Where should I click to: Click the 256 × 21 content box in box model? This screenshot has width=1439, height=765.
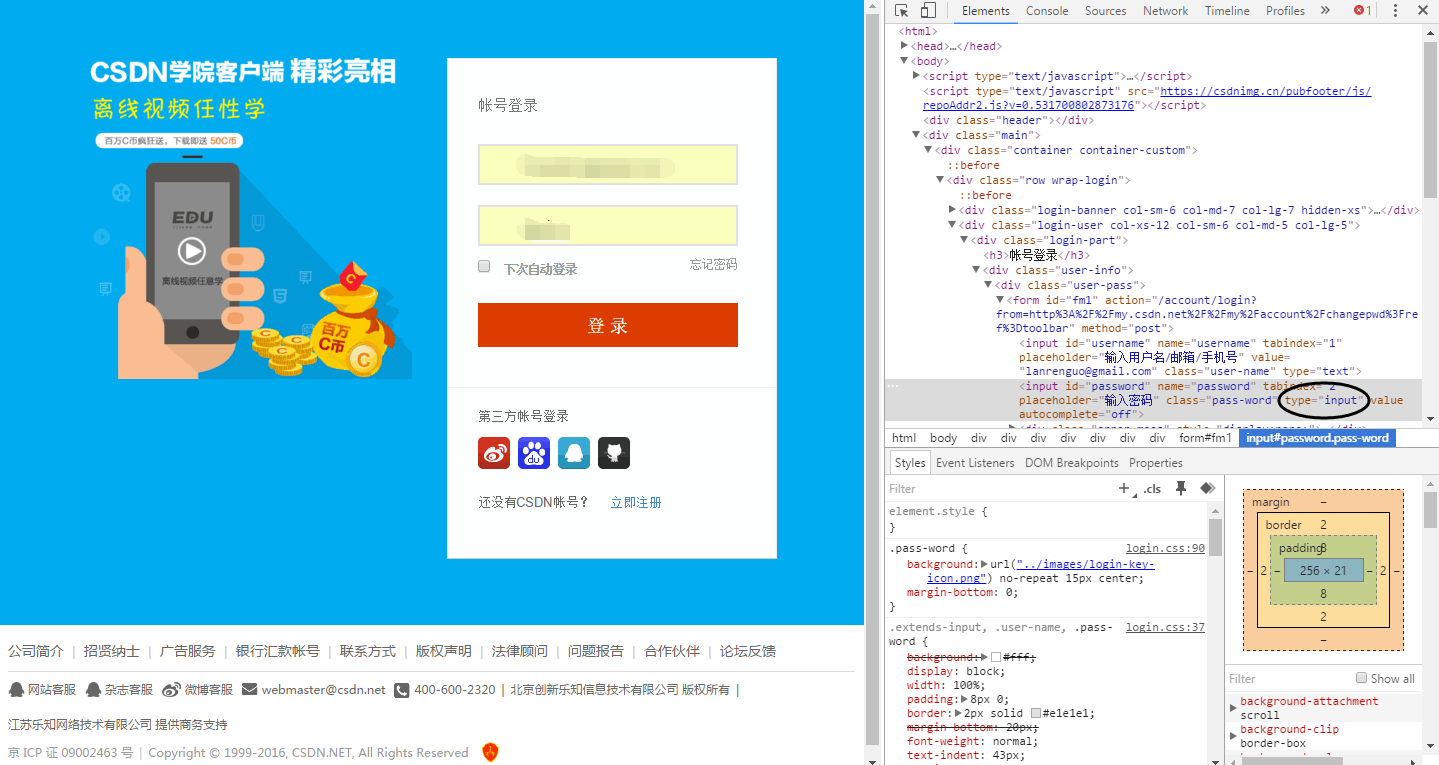(x=1323, y=570)
